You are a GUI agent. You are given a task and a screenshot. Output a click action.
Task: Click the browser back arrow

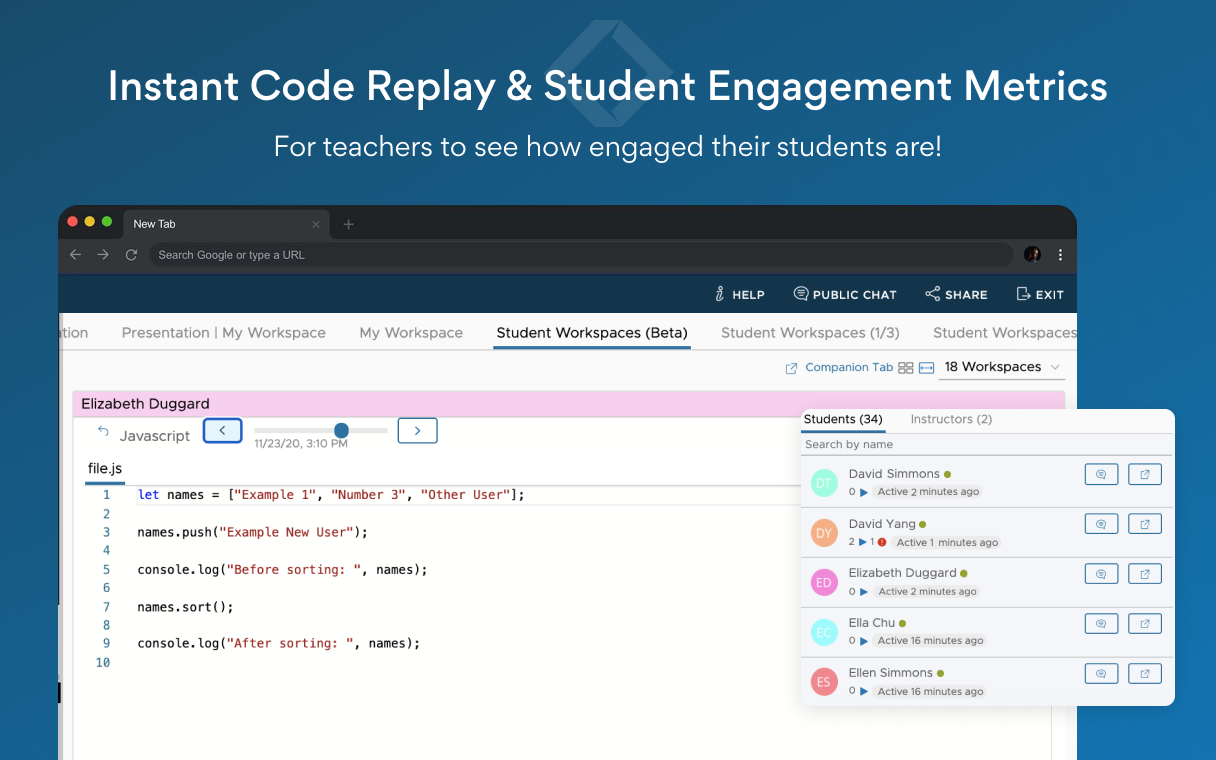[75, 255]
